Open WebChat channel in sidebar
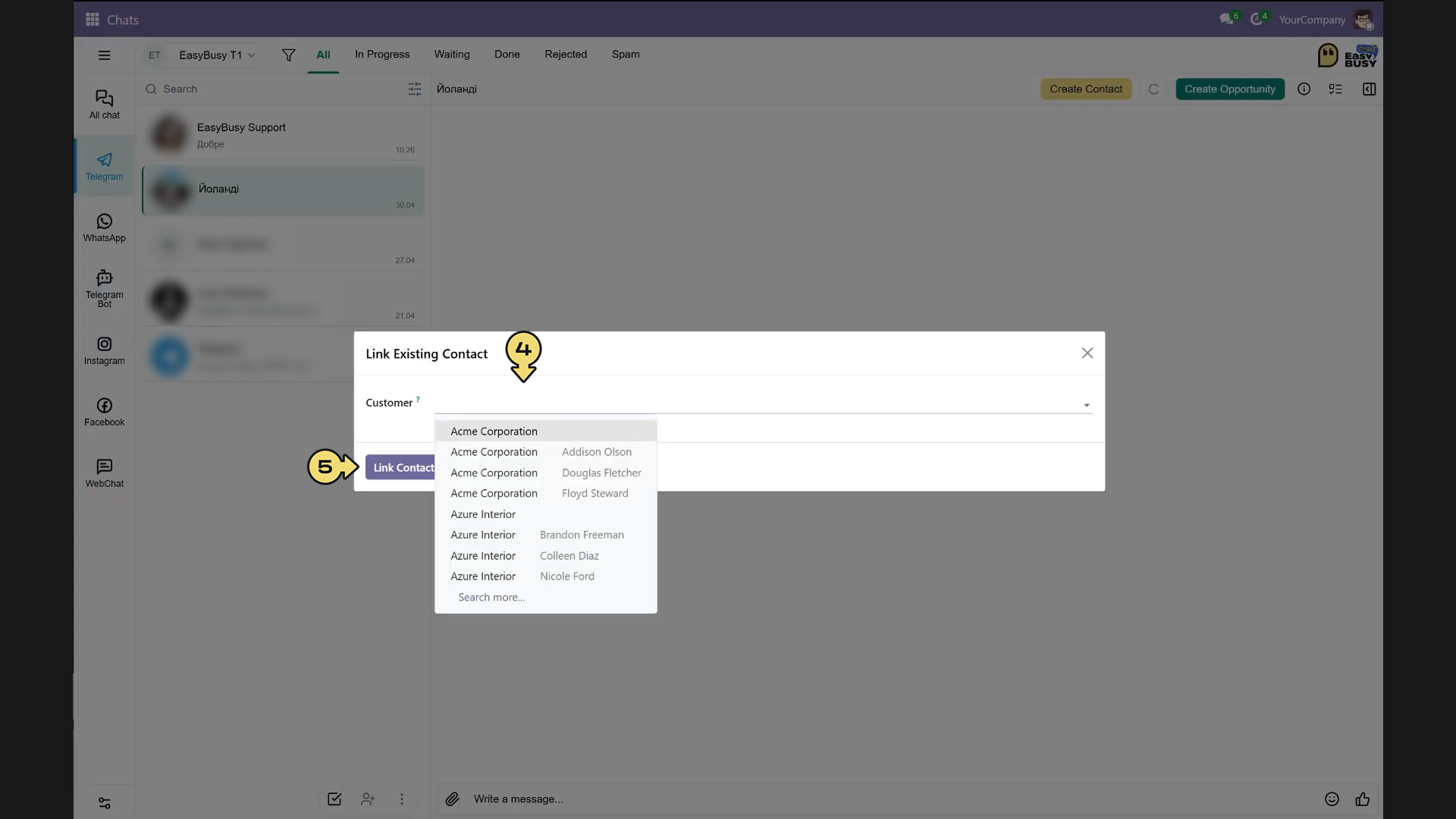This screenshot has height=819, width=1456. pyautogui.click(x=105, y=473)
